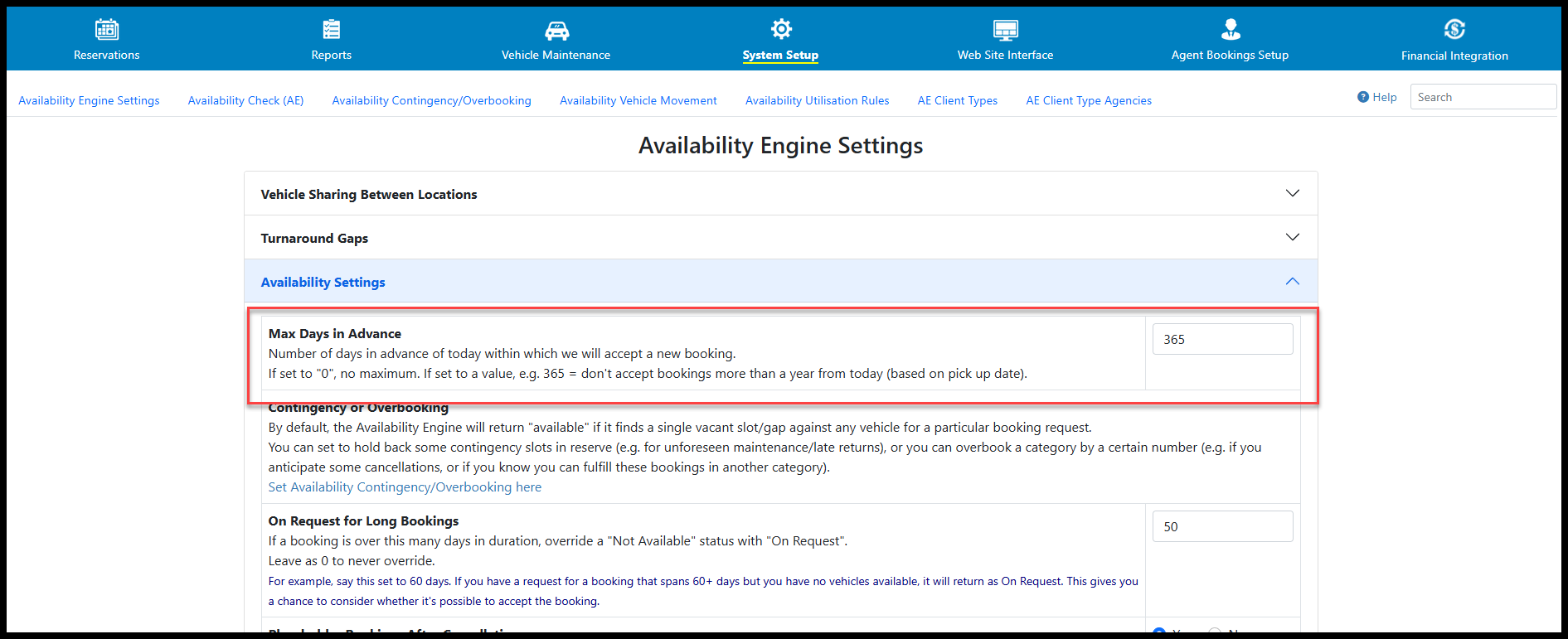Switch to the Availability Check (AE) tab
This screenshot has width=1568, height=639.
click(245, 100)
